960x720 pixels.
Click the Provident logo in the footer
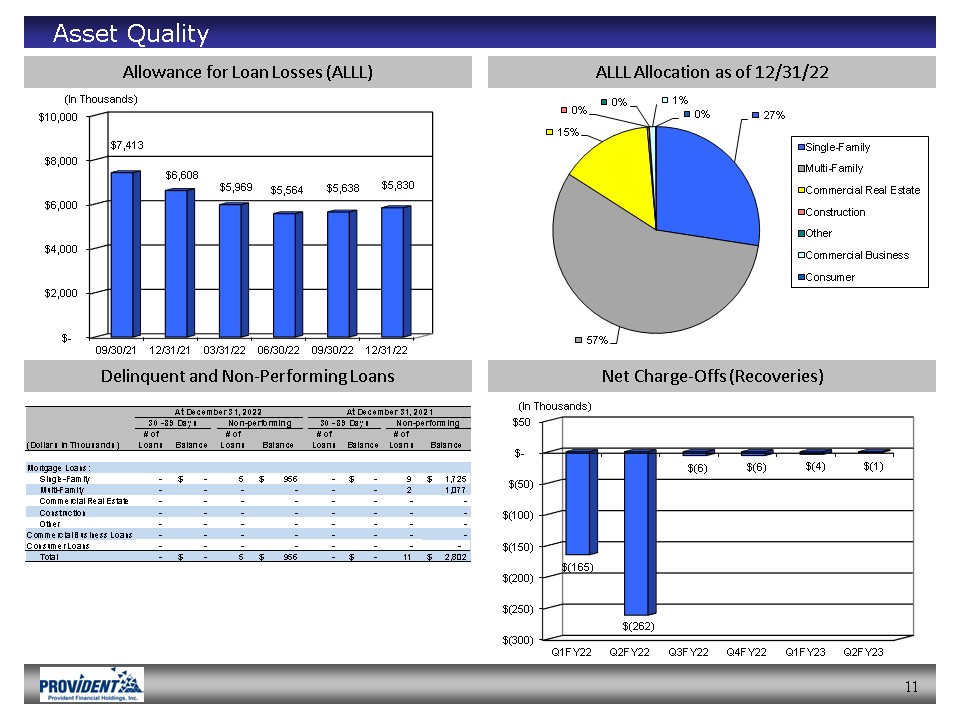91,685
